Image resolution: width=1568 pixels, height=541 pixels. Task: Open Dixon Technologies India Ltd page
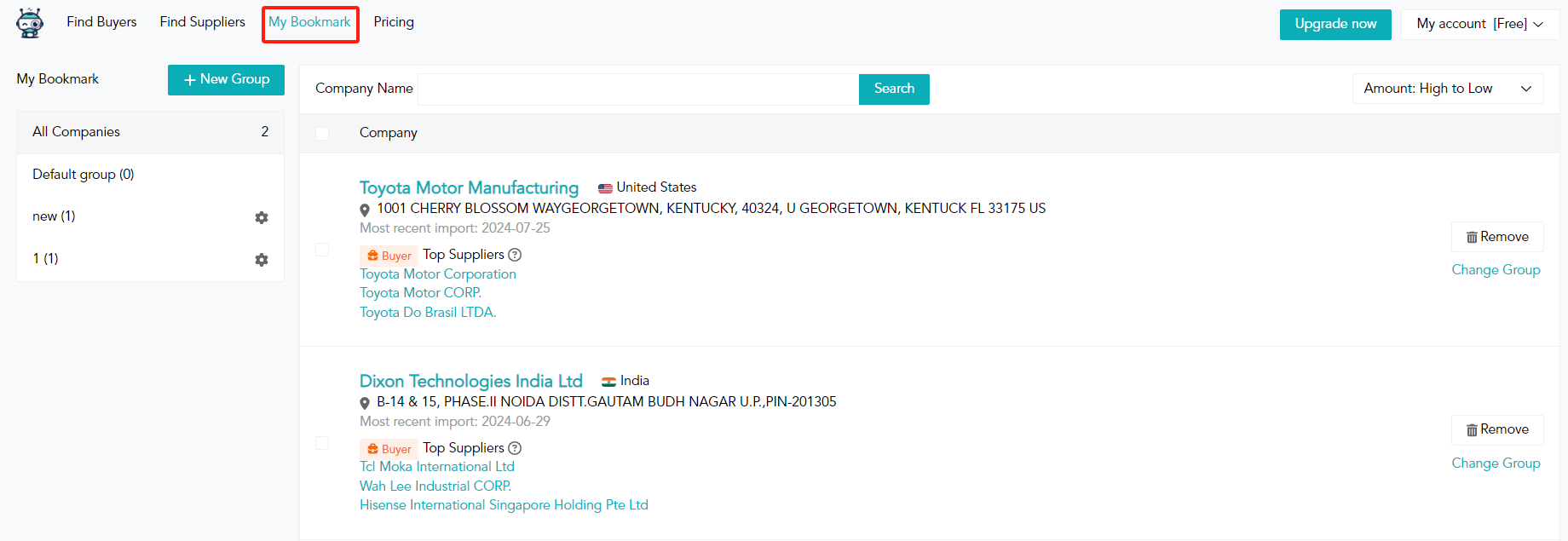click(x=471, y=381)
